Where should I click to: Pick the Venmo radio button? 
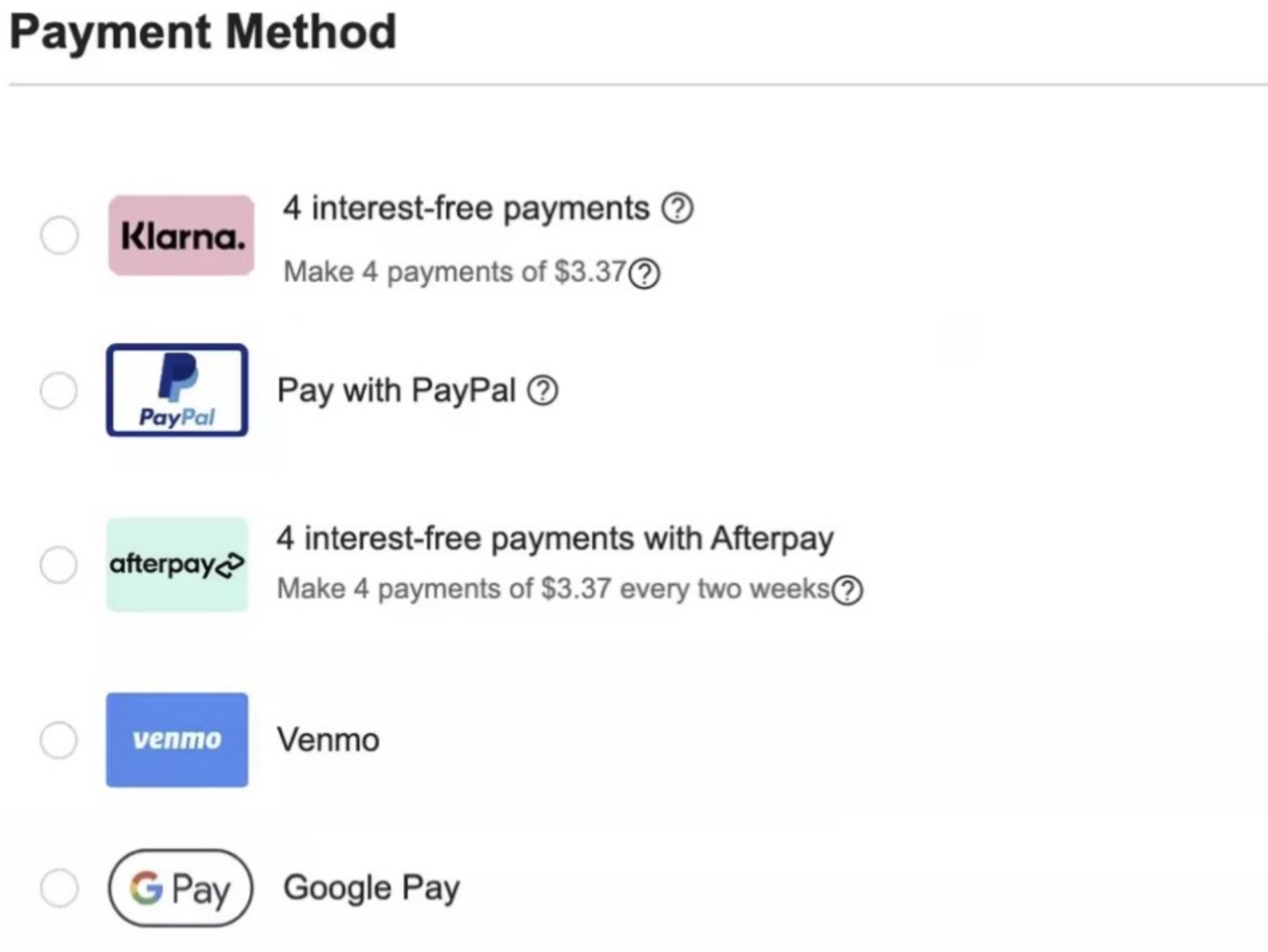59,740
